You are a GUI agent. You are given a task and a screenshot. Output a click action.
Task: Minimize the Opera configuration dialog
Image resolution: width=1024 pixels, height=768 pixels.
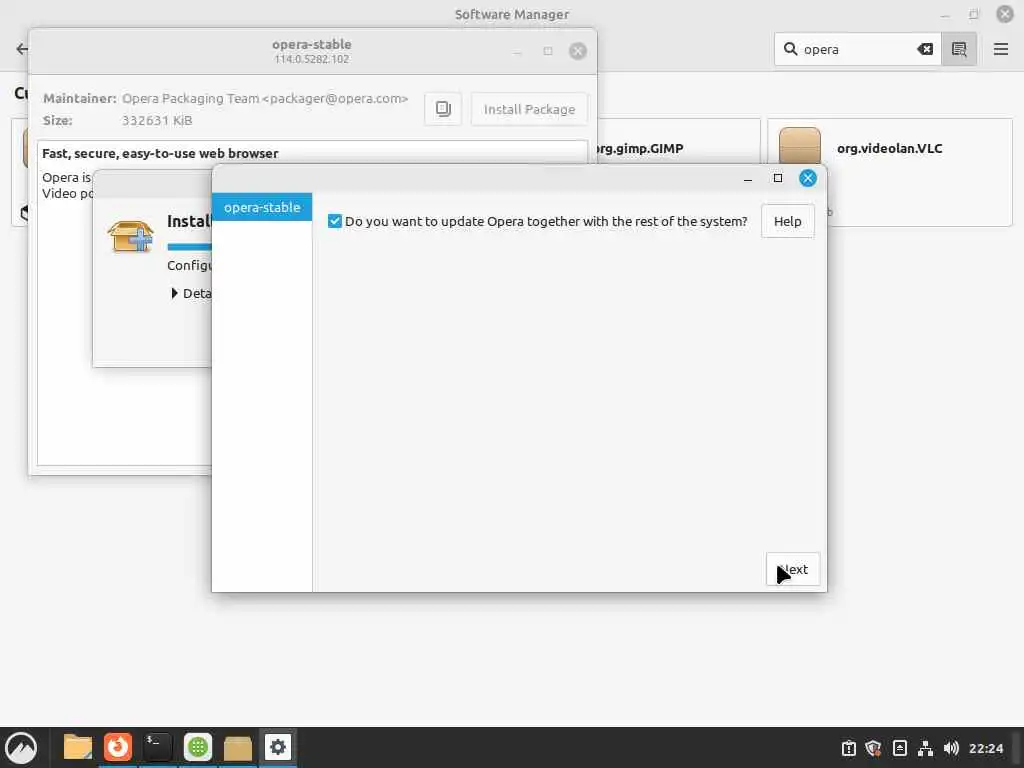[x=748, y=178]
